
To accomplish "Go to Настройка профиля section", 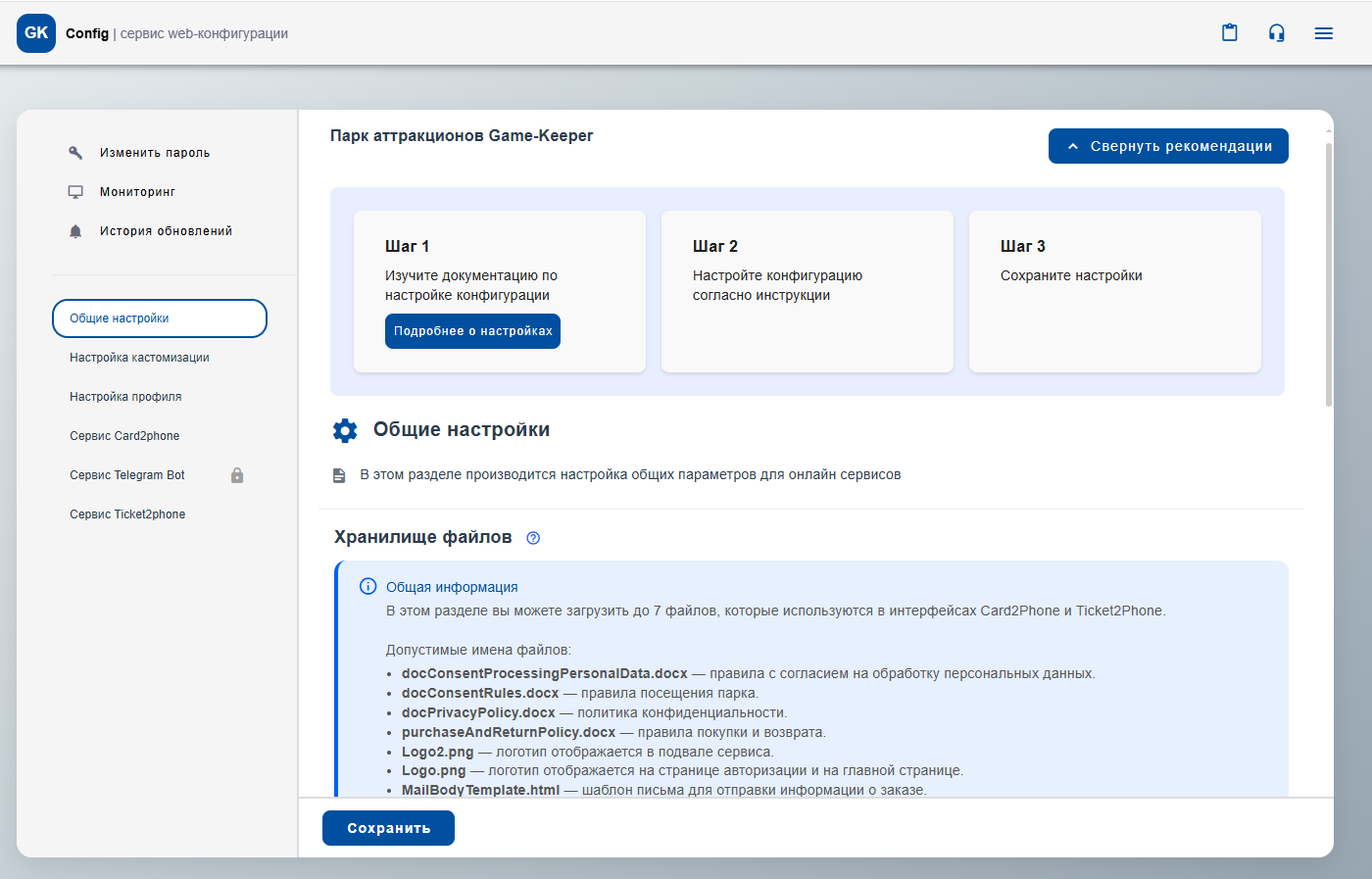I will pos(125,397).
